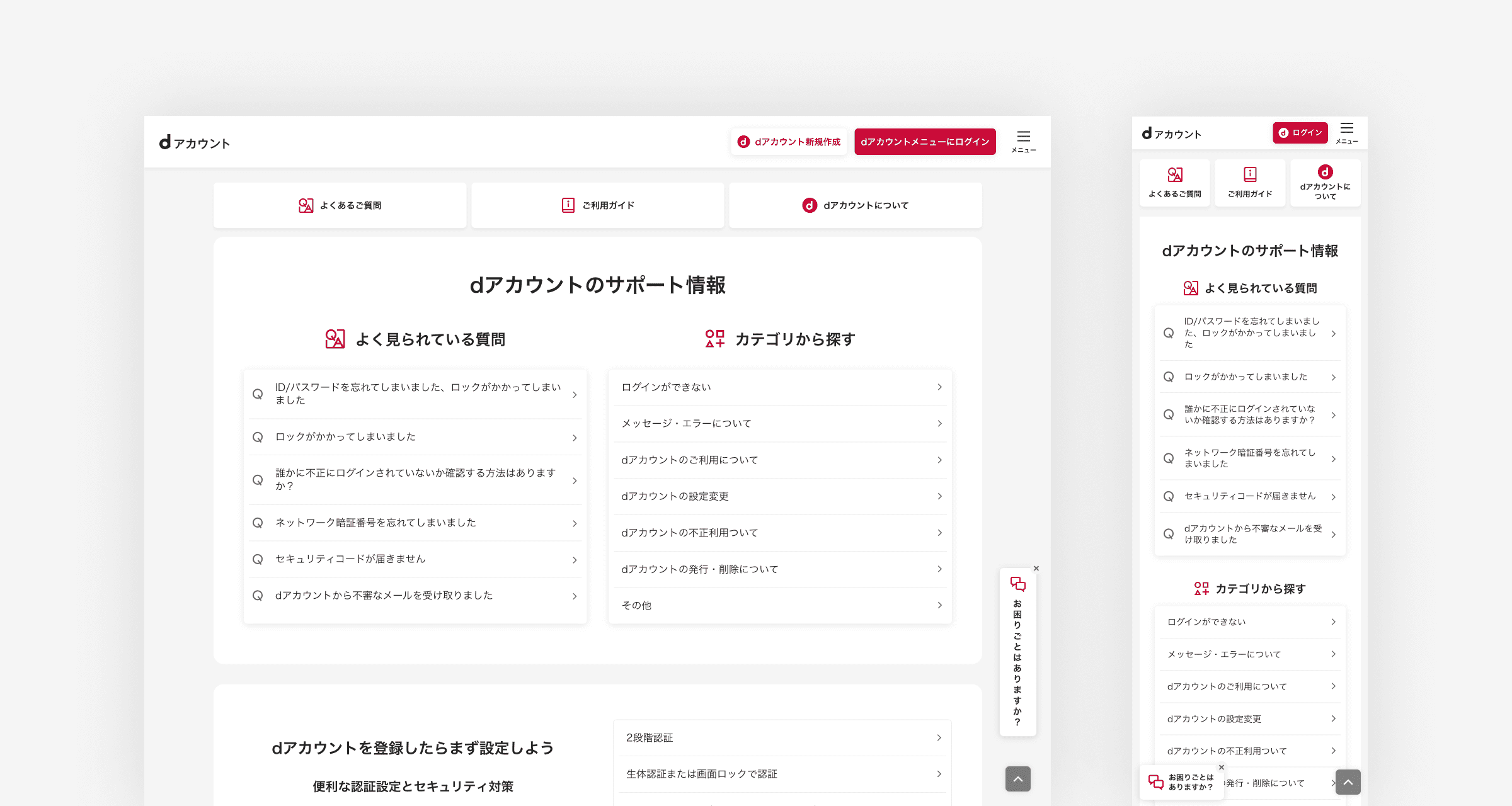
Task: Expand mobile dアカウントのご利用について category
Action: click(1250, 686)
